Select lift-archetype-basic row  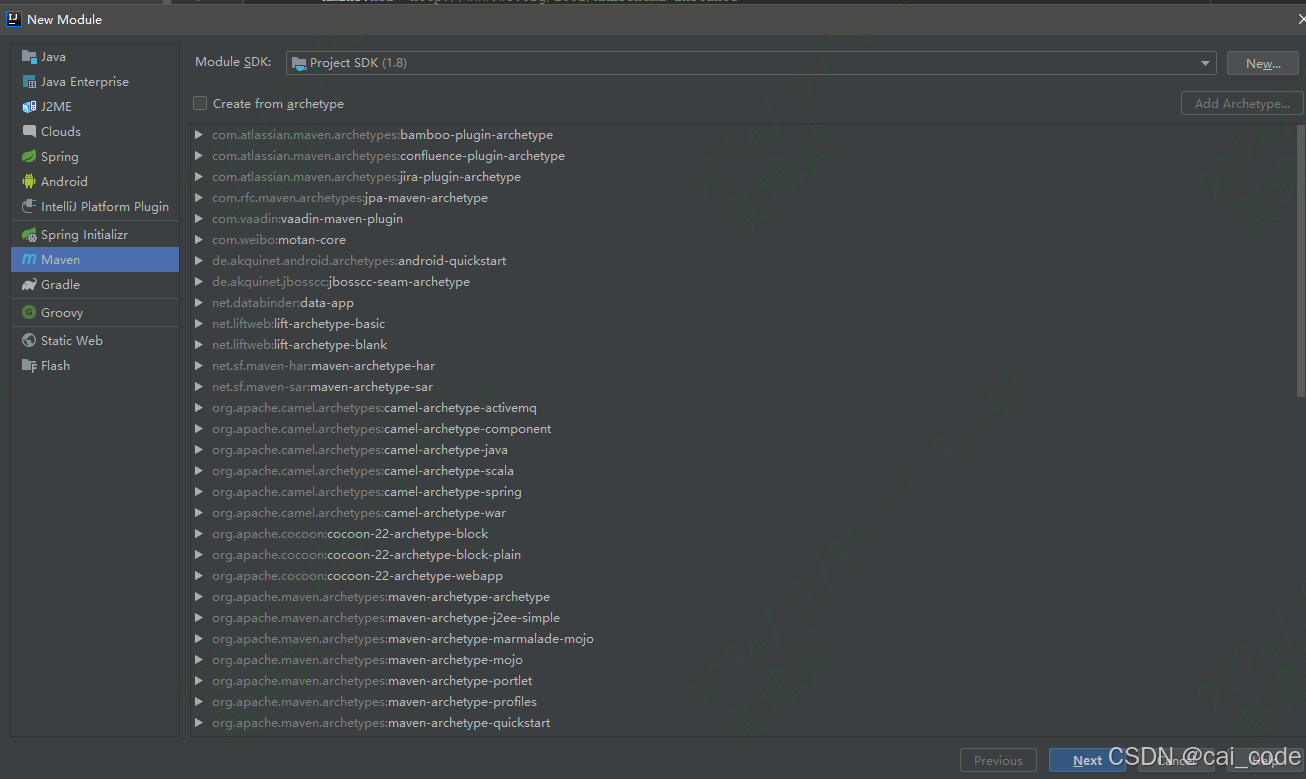pyautogui.click(x=743, y=324)
